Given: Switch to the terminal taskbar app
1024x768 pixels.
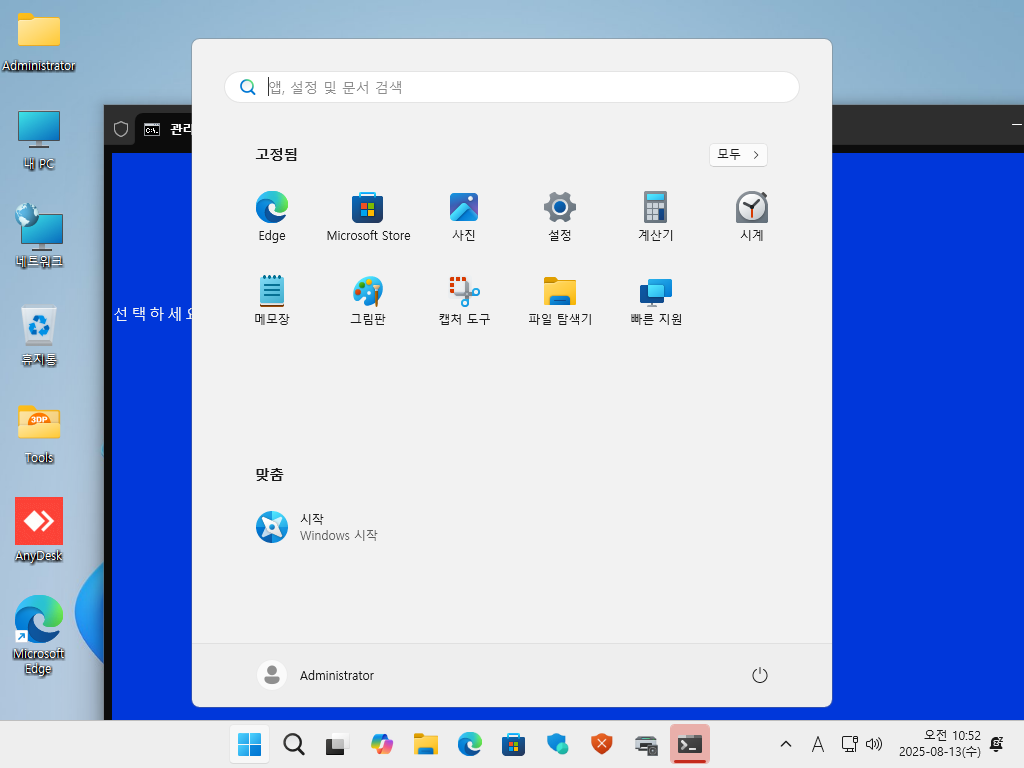Looking at the screenshot, I should point(690,744).
